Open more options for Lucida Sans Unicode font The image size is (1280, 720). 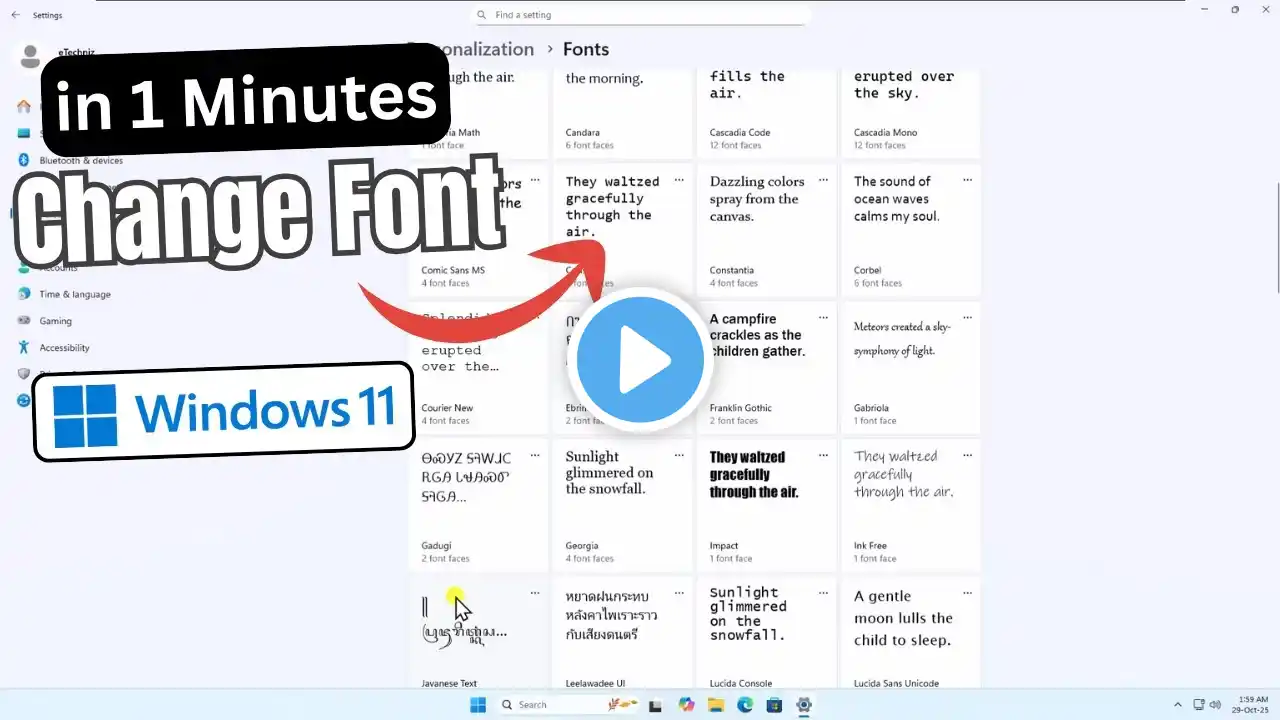967,594
